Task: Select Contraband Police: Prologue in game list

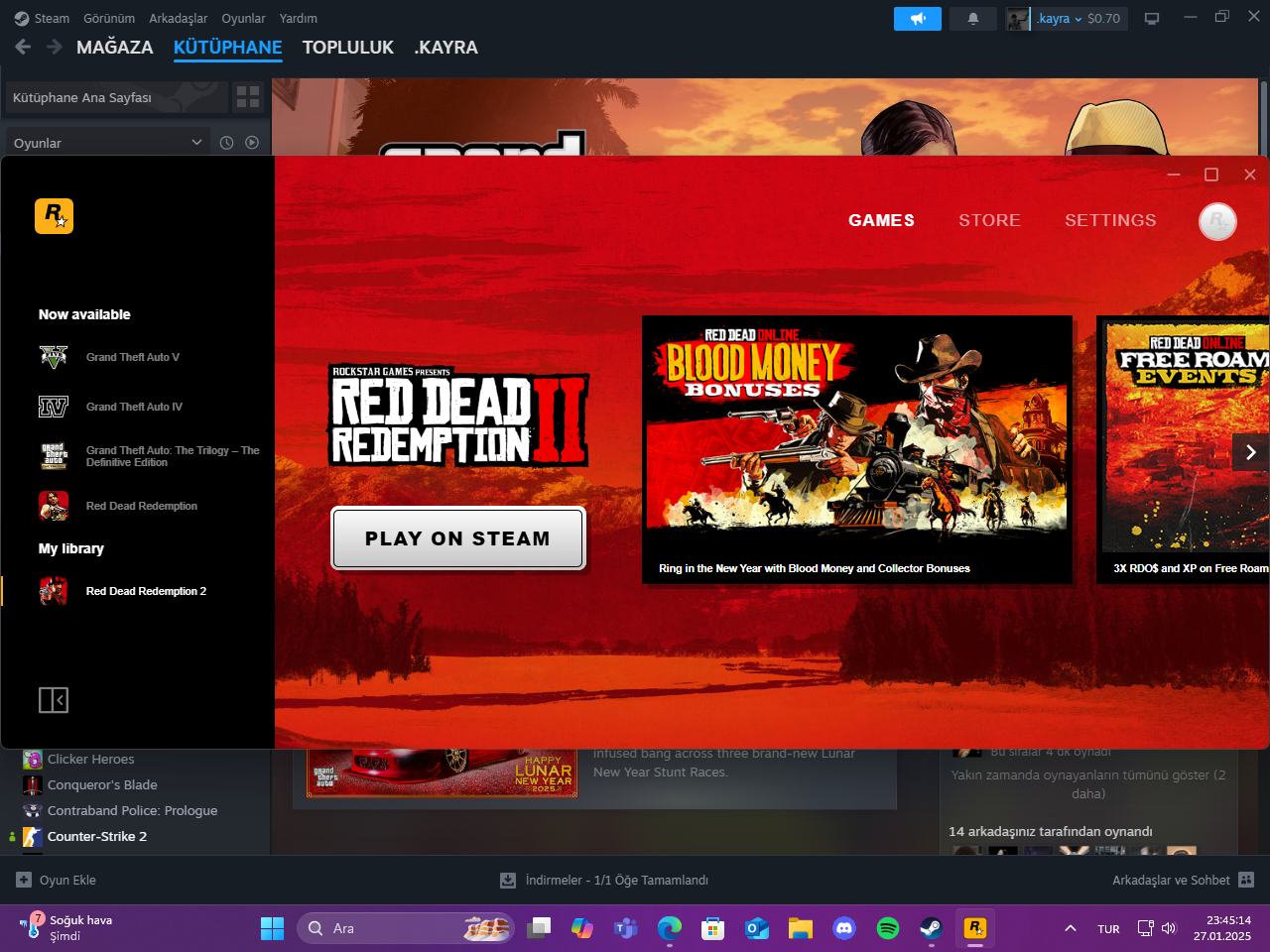Action: 133,810
